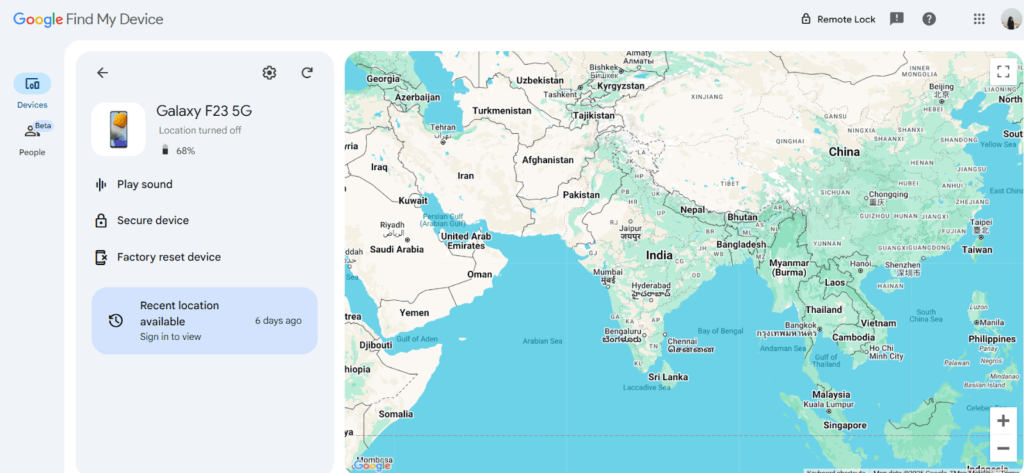The width and height of the screenshot is (1024, 473).
Task: Click the history clock icon in the location card
Action: (x=116, y=321)
